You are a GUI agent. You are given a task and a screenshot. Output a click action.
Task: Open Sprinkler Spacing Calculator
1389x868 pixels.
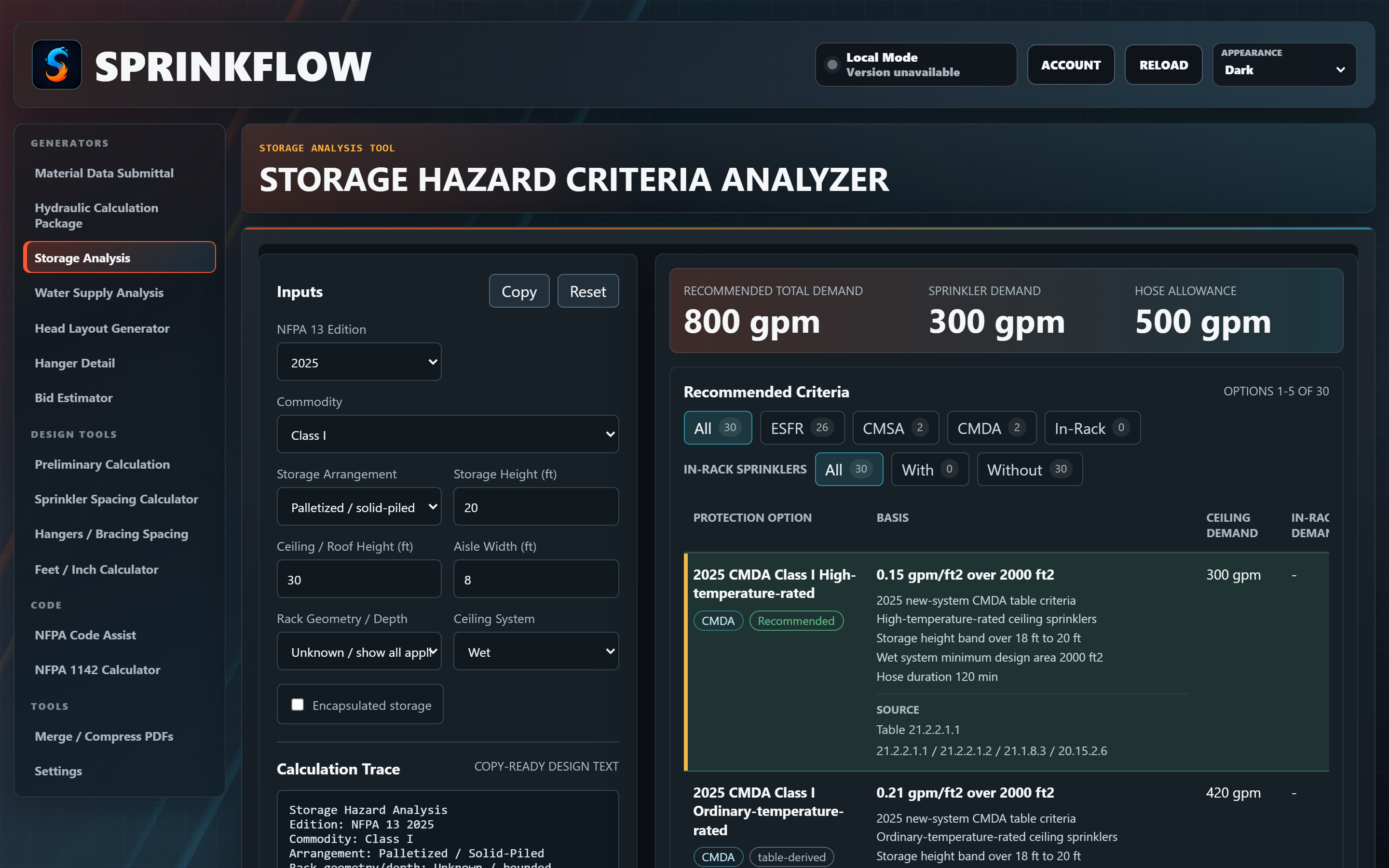120,499
